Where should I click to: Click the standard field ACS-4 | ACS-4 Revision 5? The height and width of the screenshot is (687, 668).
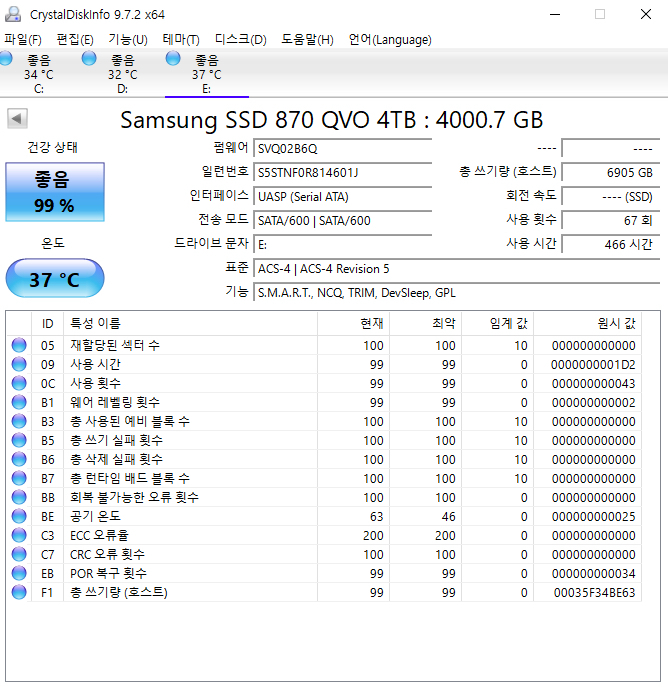456,269
